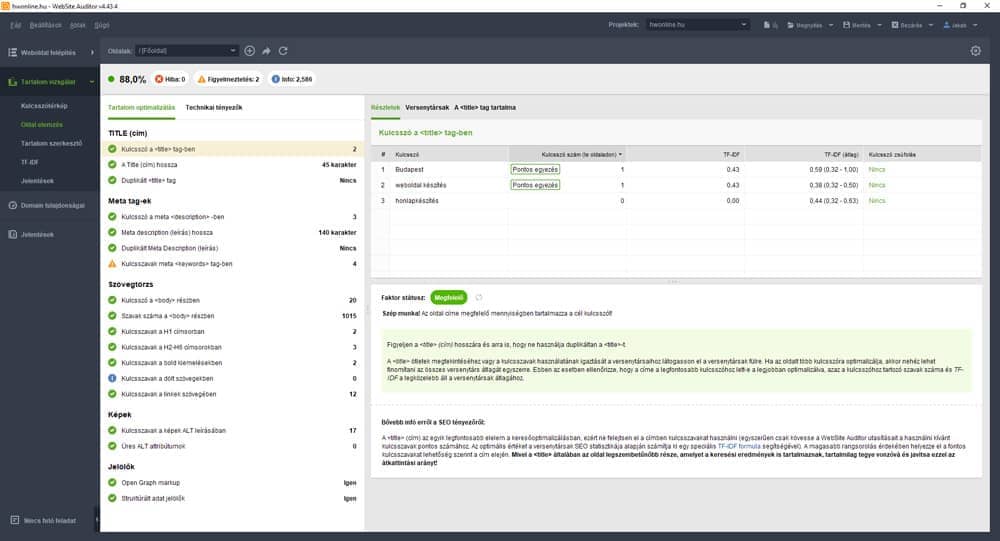Click the Bezárás close project icon
Screen dimensions: 1000x541
pyautogui.click(x=895, y=25)
